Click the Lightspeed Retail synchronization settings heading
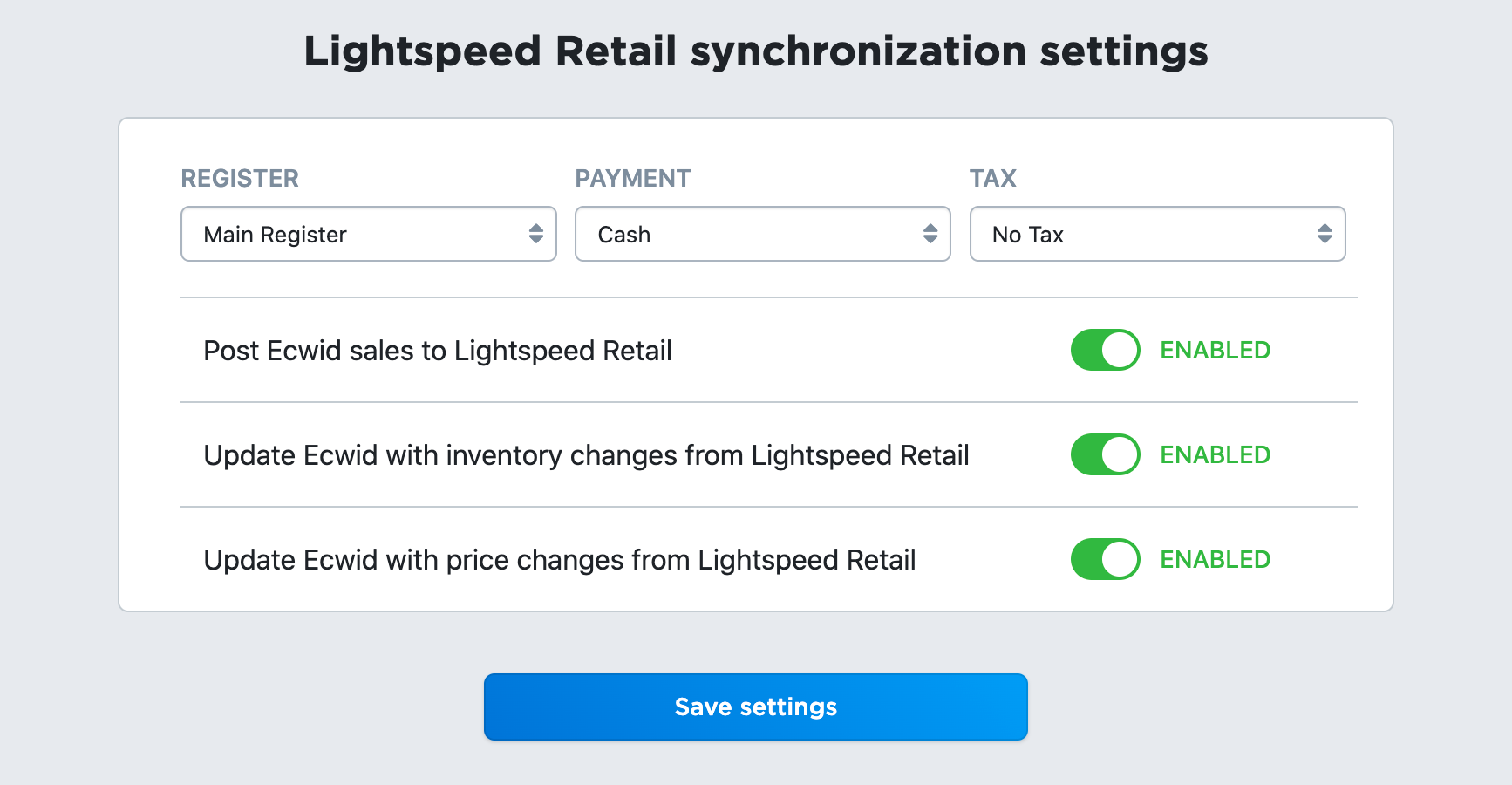Image resolution: width=1512 pixels, height=785 pixels. click(756, 51)
